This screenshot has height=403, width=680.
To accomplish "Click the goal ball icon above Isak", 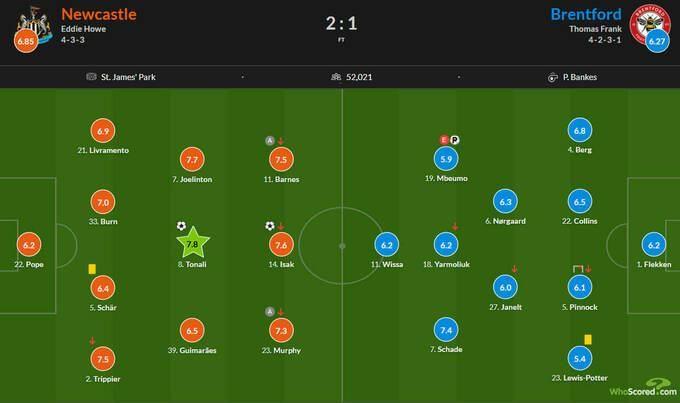I will coord(270,226).
